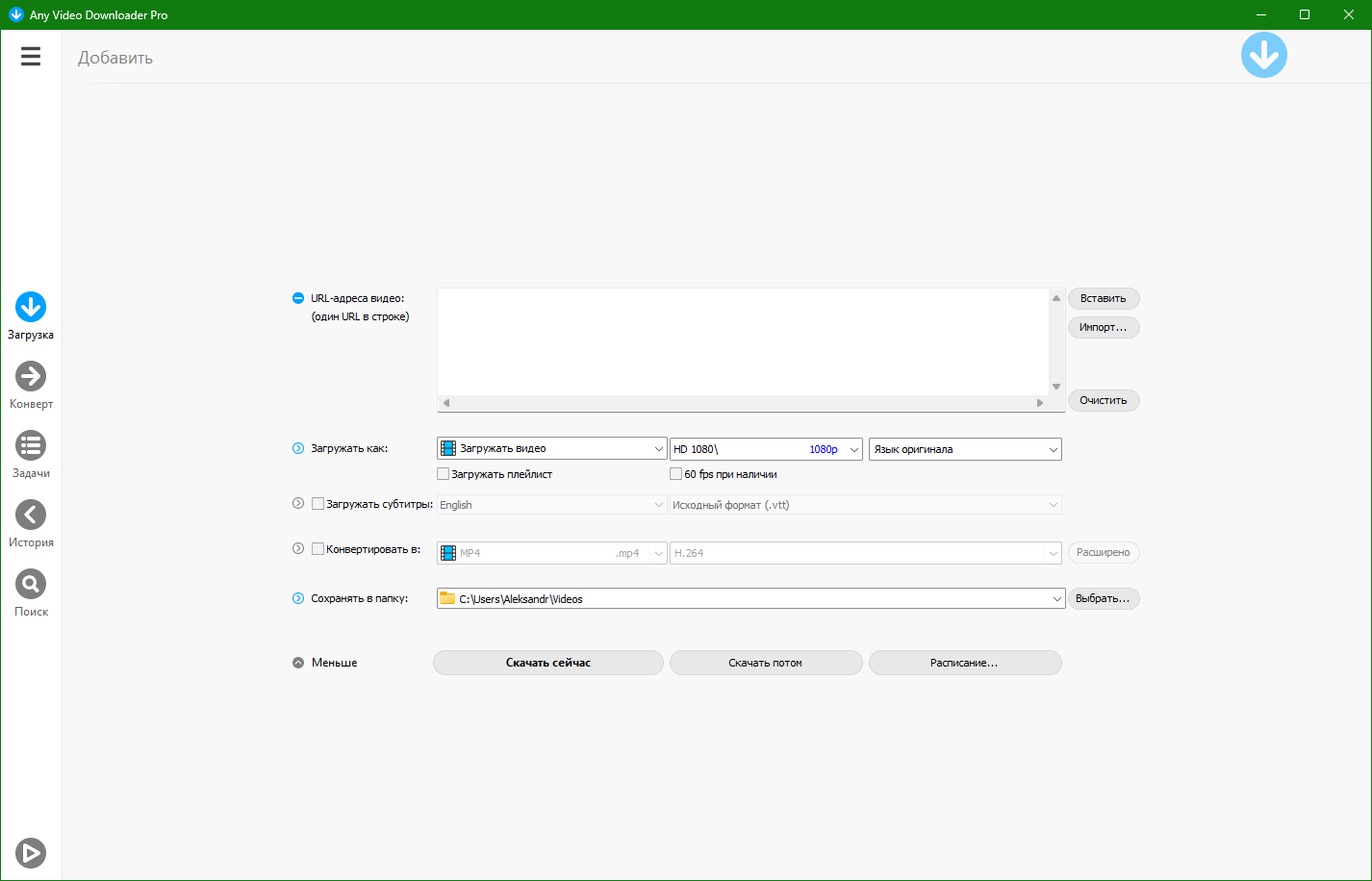Collapse options with the Меньше expander
Screen dimensions: 1372x881
(299, 663)
